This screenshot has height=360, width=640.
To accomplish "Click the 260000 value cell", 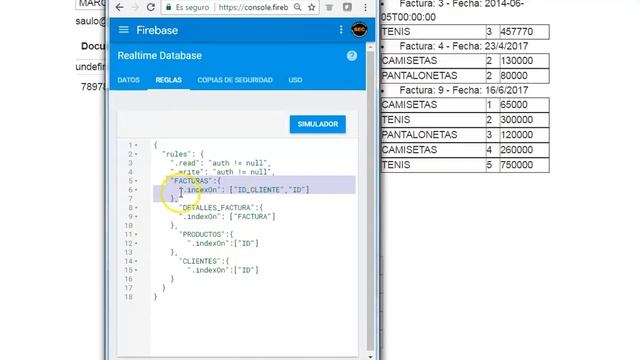I will tap(524, 150).
